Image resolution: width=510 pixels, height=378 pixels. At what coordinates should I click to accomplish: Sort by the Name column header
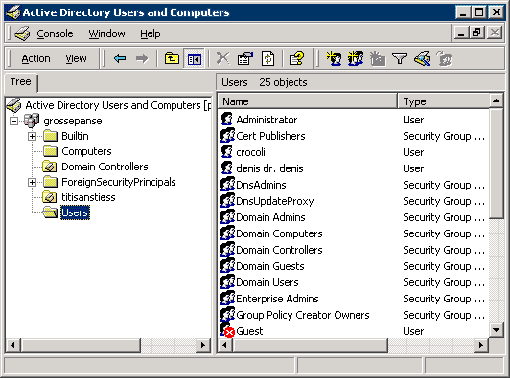(307, 101)
